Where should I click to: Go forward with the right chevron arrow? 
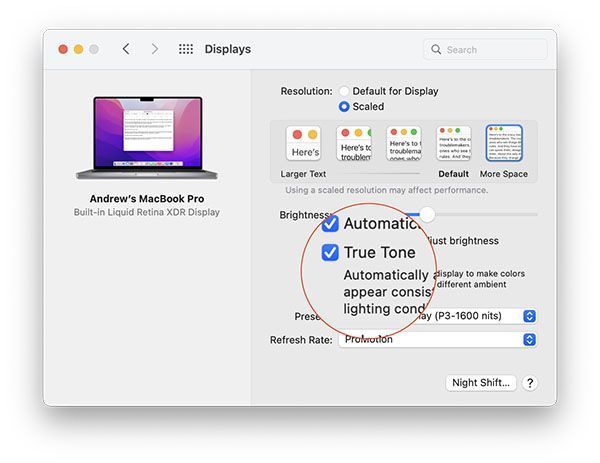pos(155,49)
